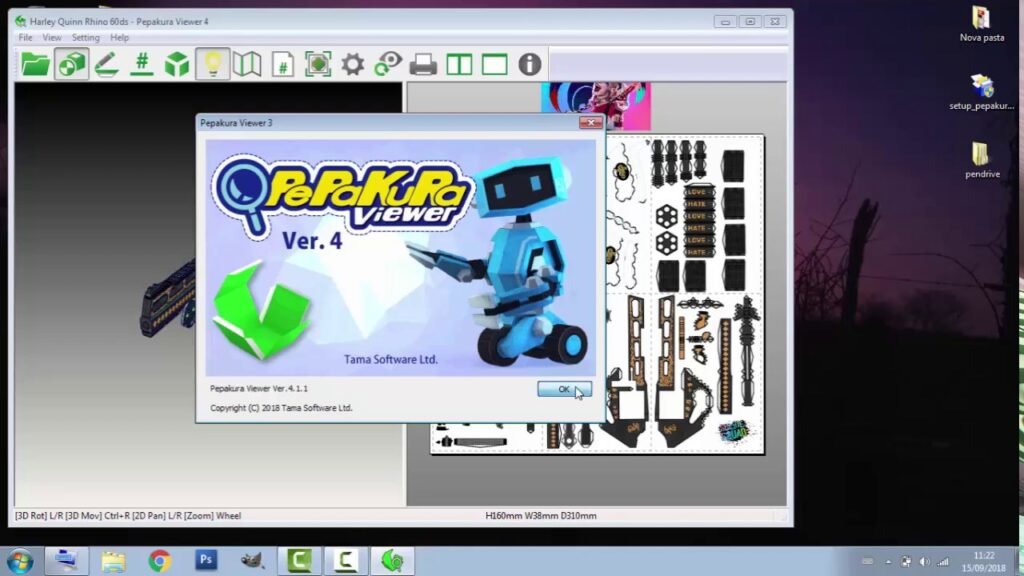Open the volume control in system tray
The width and height of the screenshot is (1024, 576).
(925, 561)
